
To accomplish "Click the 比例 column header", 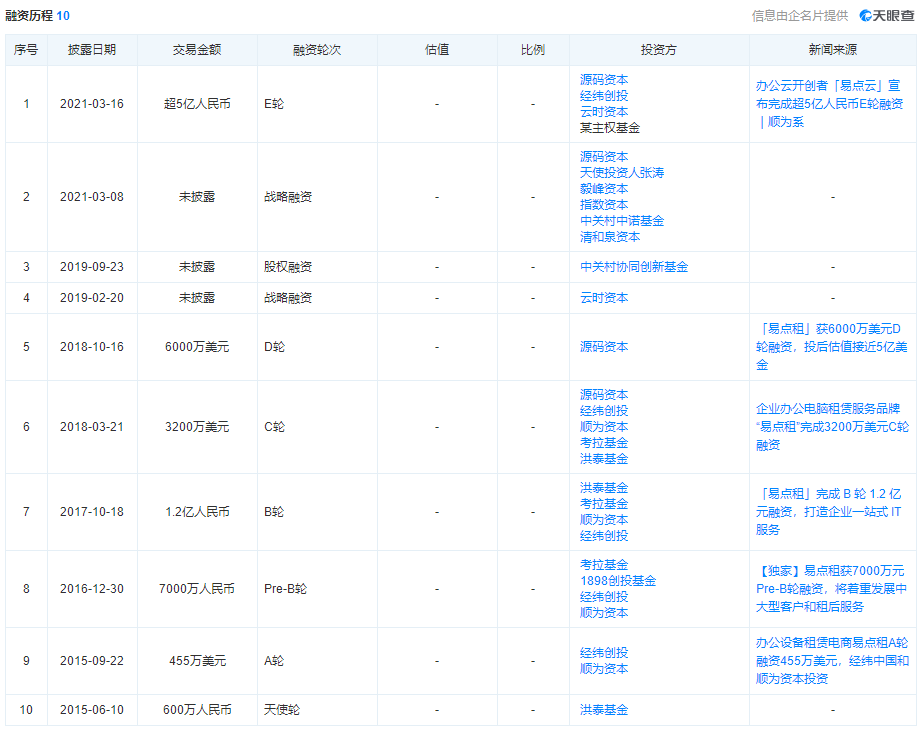I will (533, 50).
